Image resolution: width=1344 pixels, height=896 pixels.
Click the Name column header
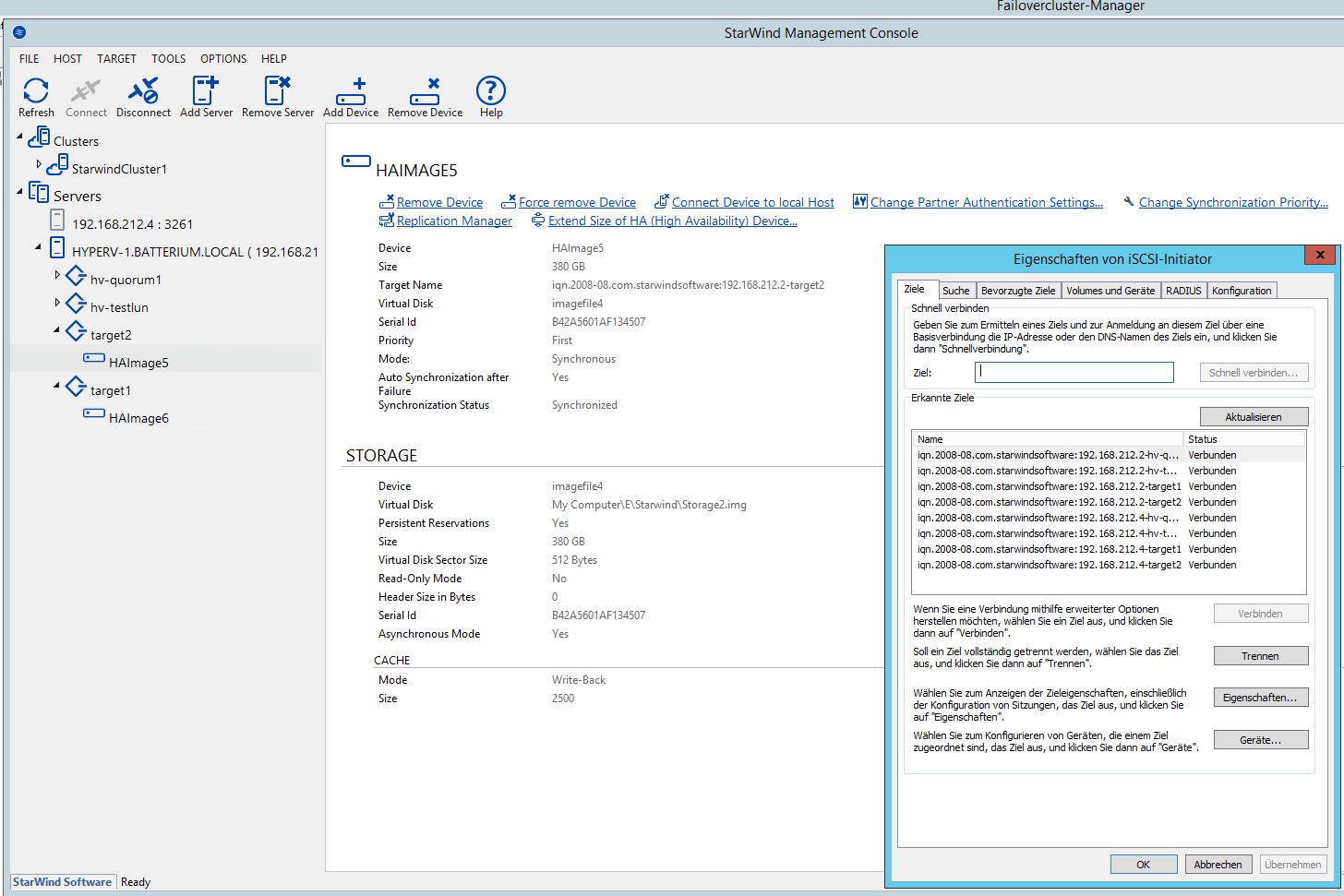tap(1048, 439)
